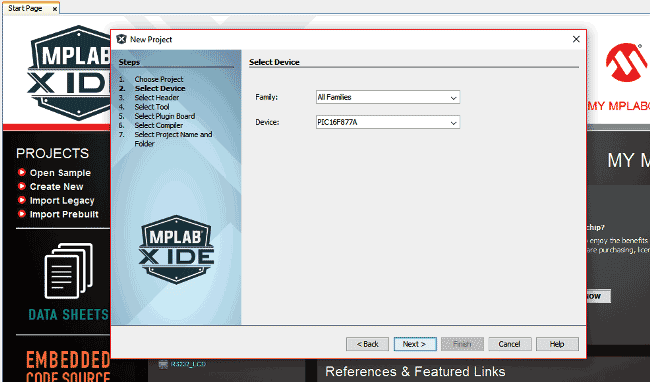Click the MY MPLAB red heading
This screenshot has width=650, height=382.
pyautogui.click(x=618, y=106)
